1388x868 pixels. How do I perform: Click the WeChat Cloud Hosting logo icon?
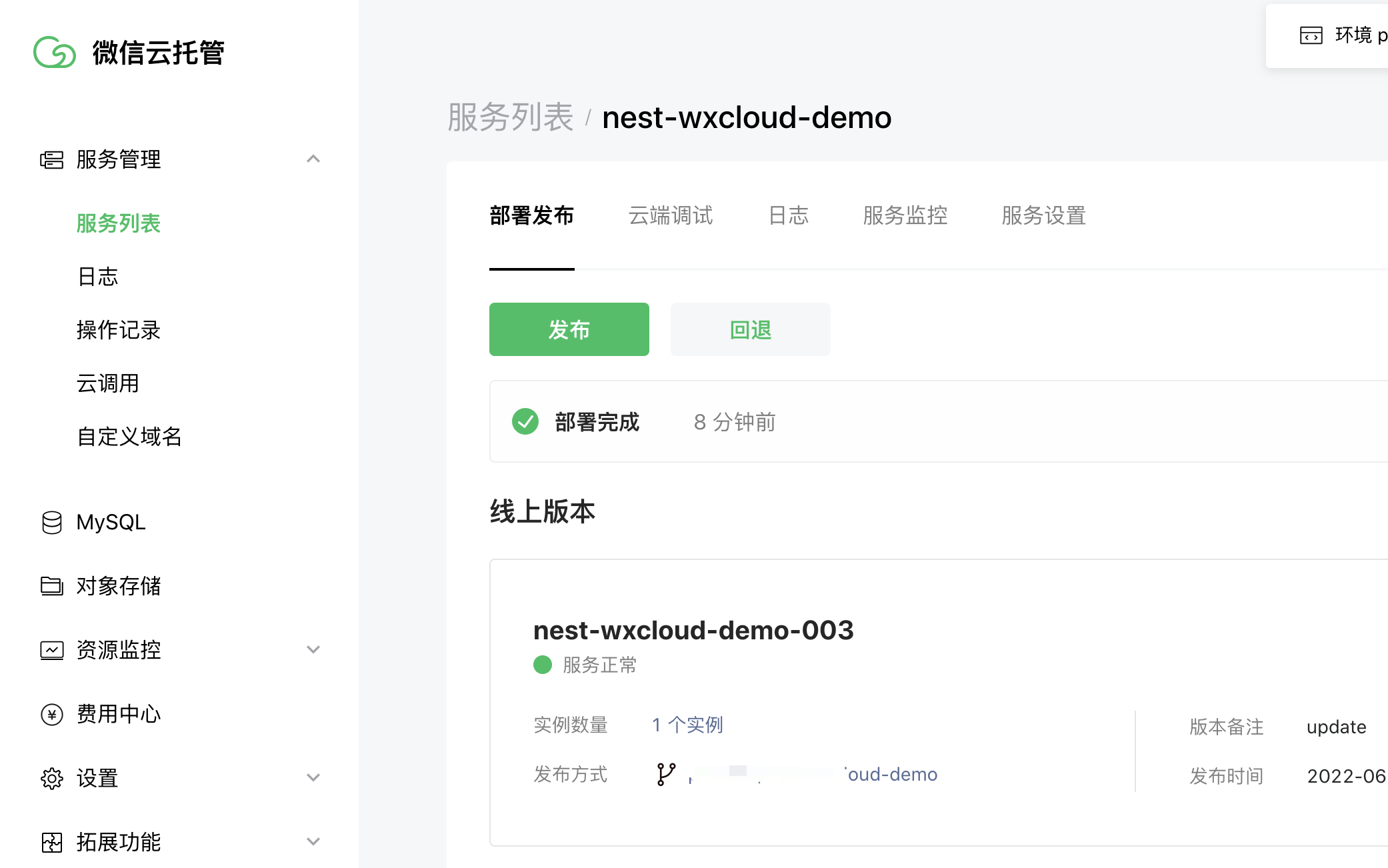coord(55,52)
